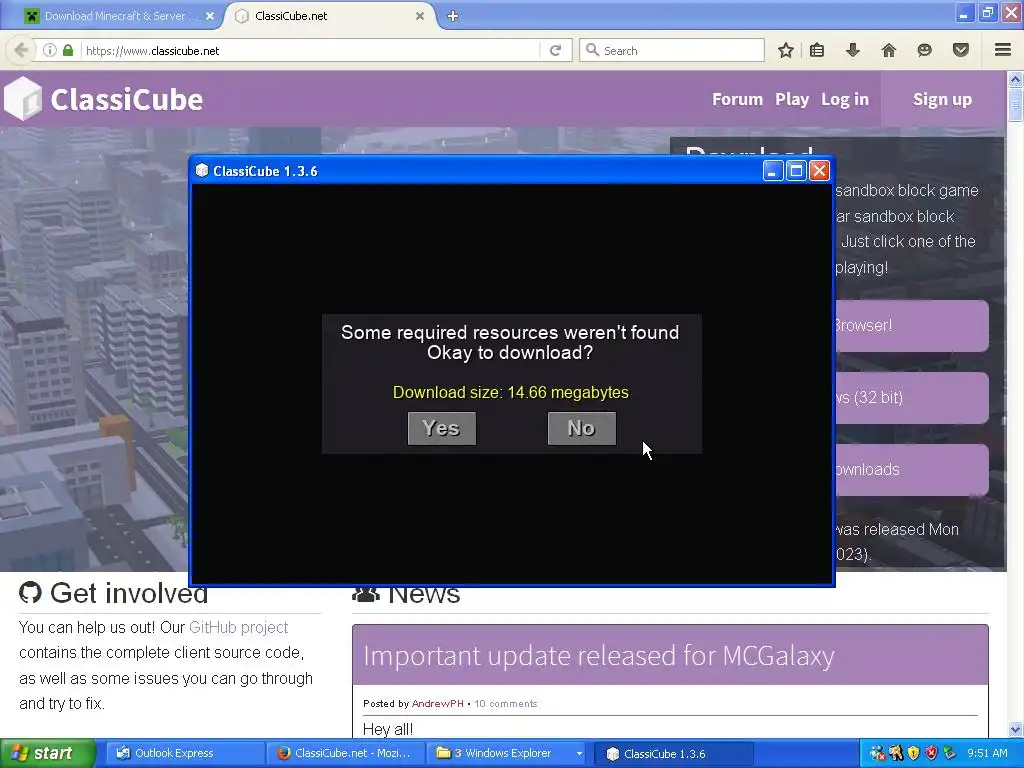Open the Forum link in site header
The image size is (1024, 768).
click(x=737, y=99)
